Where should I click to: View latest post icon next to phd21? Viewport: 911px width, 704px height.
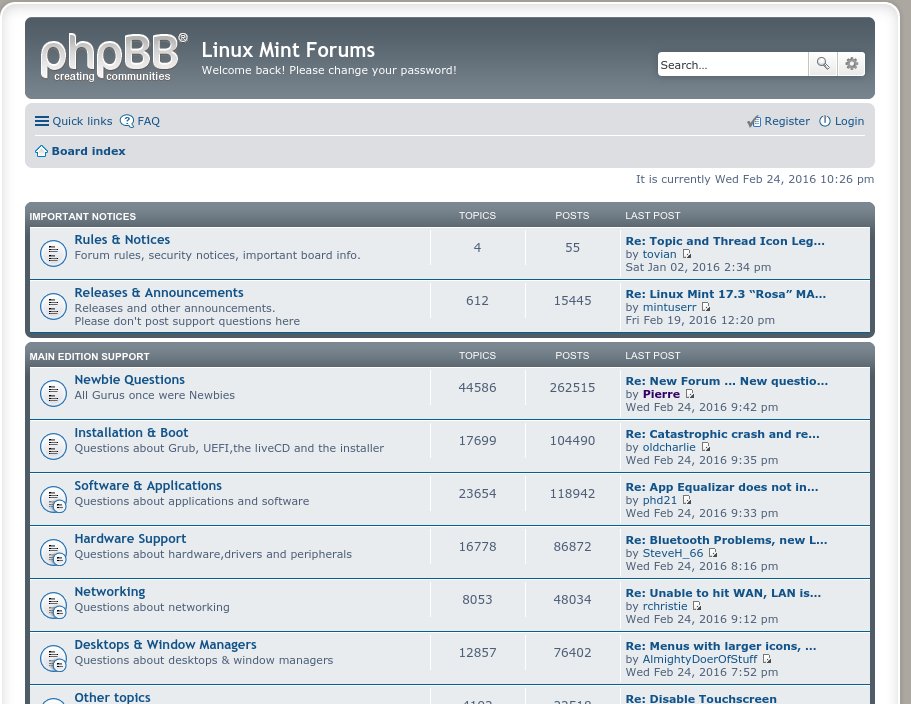687,500
